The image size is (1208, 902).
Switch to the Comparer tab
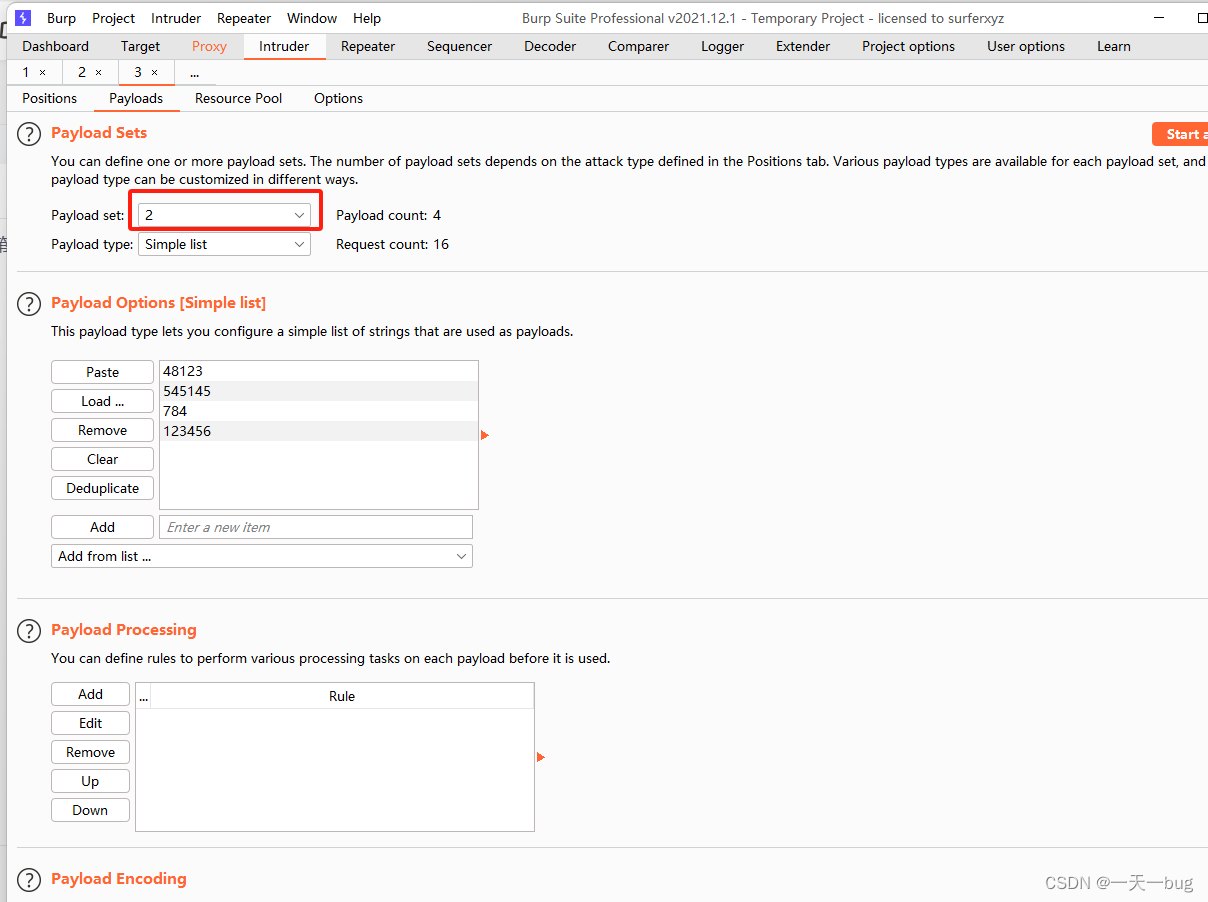click(638, 46)
